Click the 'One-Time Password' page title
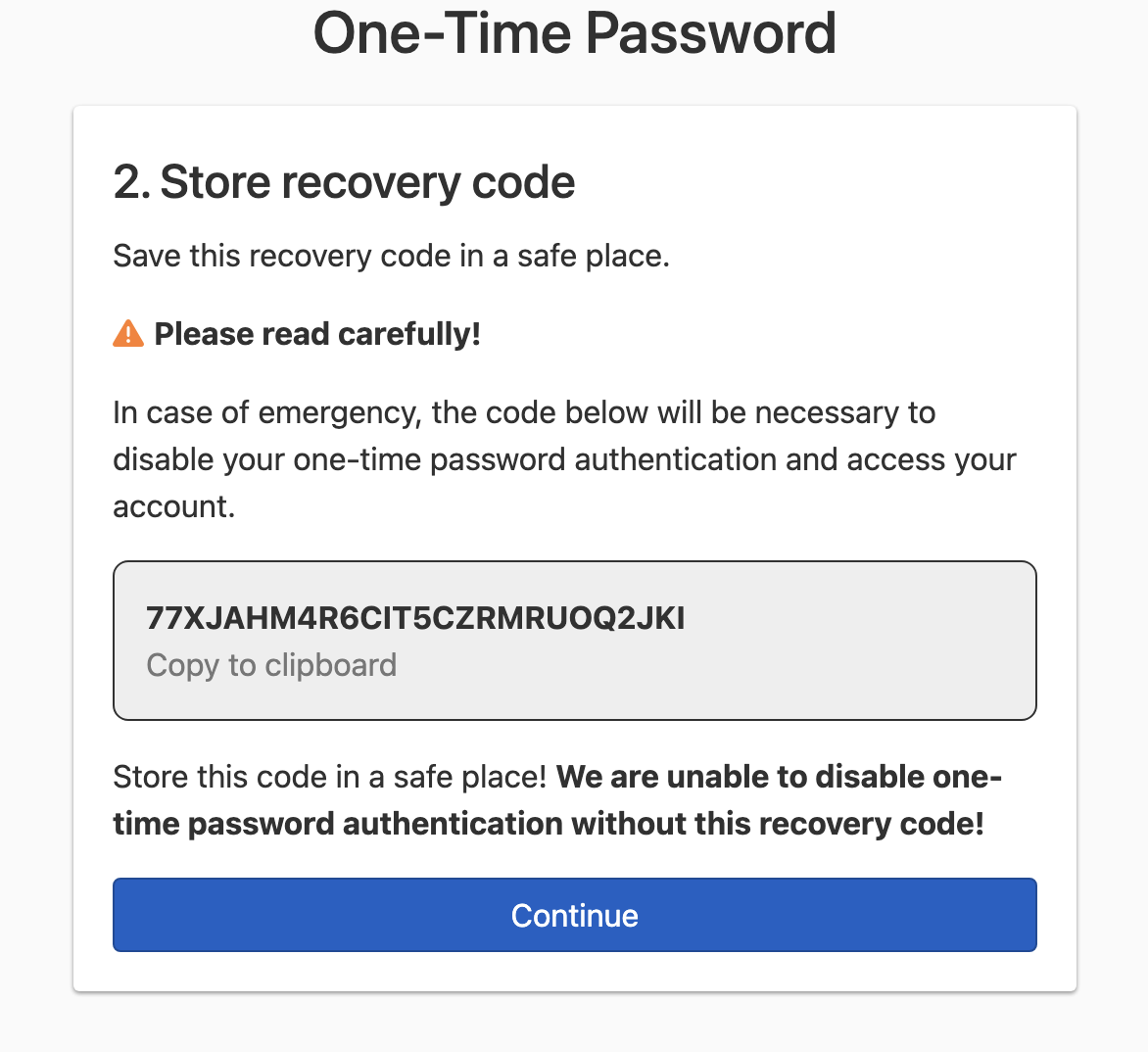Image resolution: width=1148 pixels, height=1052 pixels. 574,33
